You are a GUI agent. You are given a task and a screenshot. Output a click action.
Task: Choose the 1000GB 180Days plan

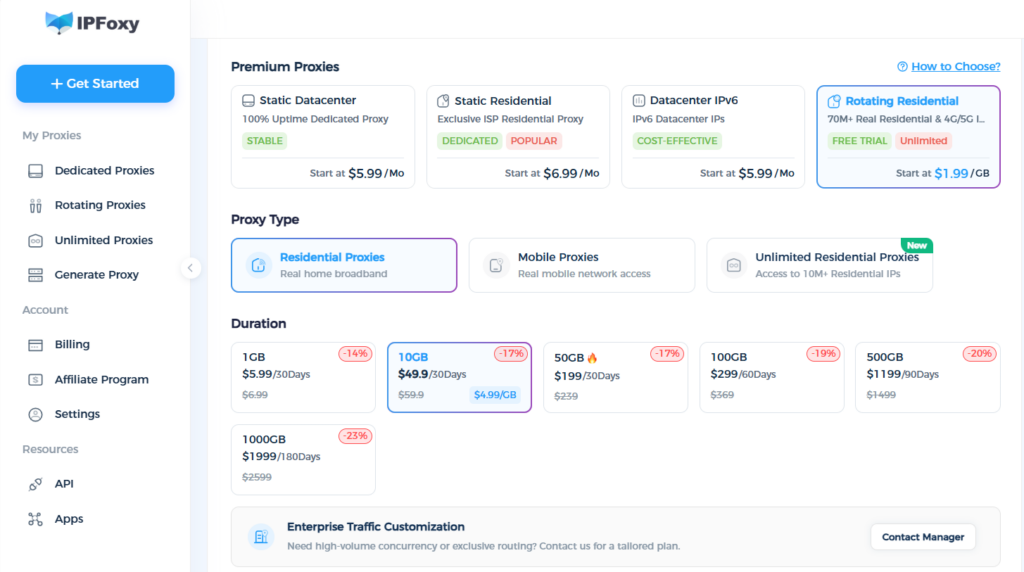click(x=303, y=460)
